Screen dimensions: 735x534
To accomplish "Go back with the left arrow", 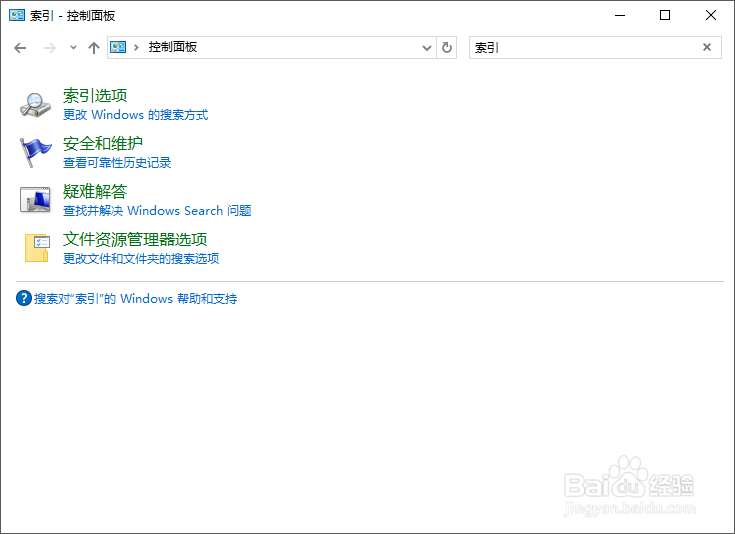I will point(20,48).
